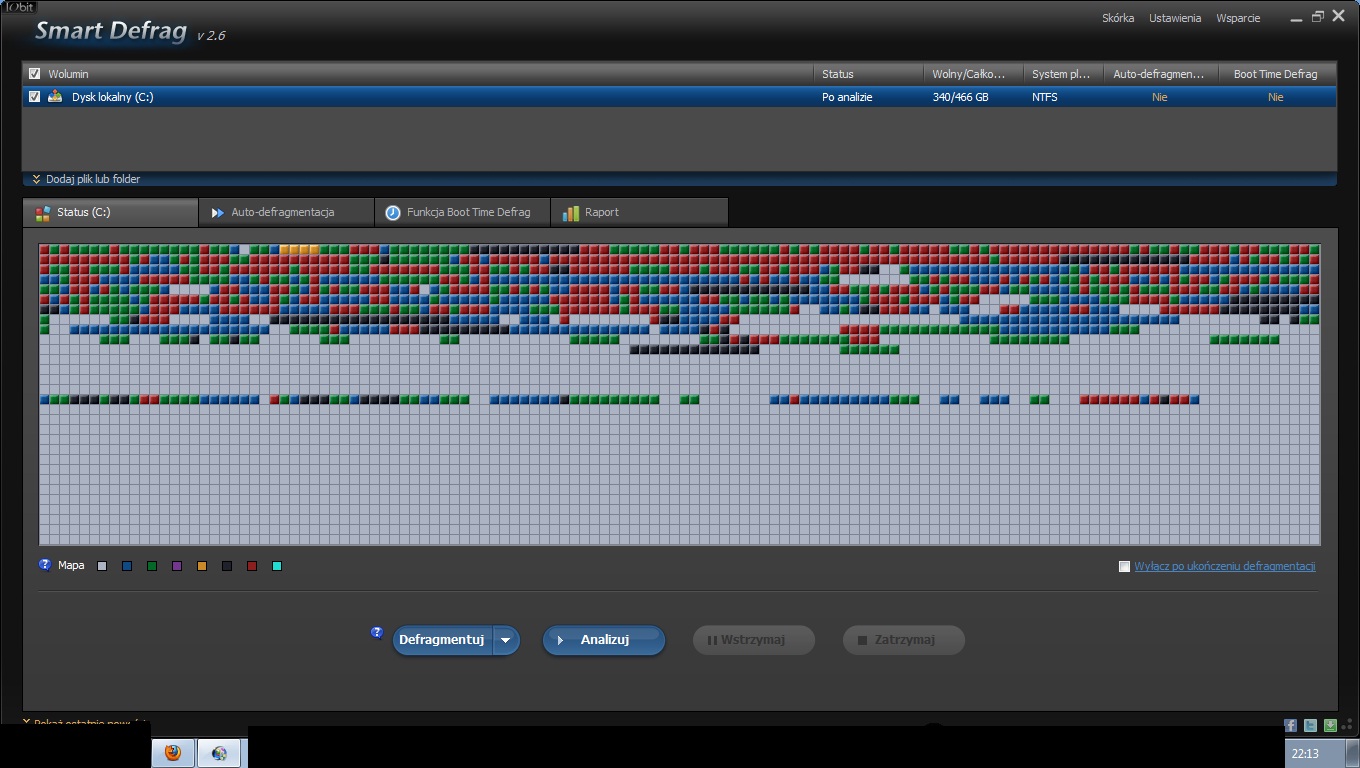
Task: Open the Funkcja Boot Time Defrag tab
Action: coord(463,212)
